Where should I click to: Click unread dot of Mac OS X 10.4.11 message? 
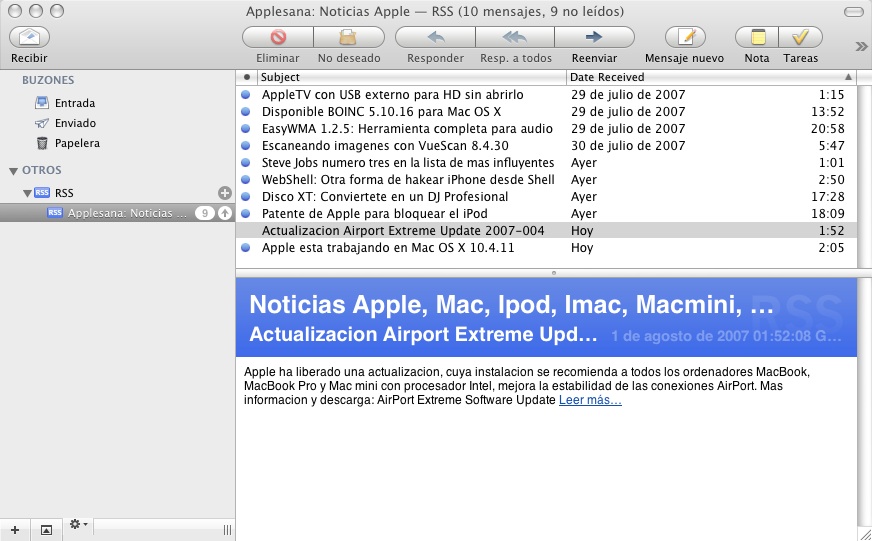click(245, 247)
